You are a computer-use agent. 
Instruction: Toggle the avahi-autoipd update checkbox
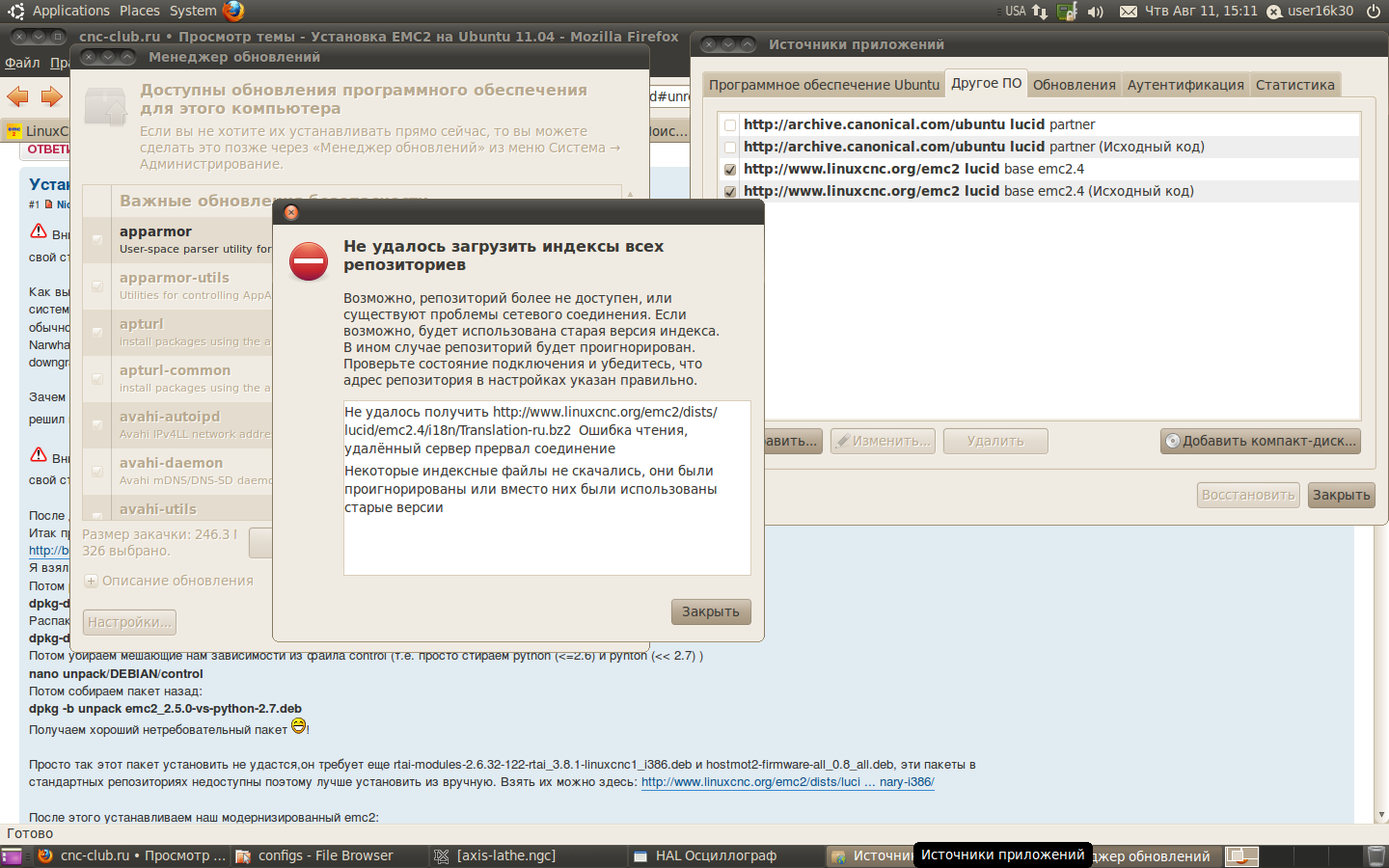(x=97, y=424)
